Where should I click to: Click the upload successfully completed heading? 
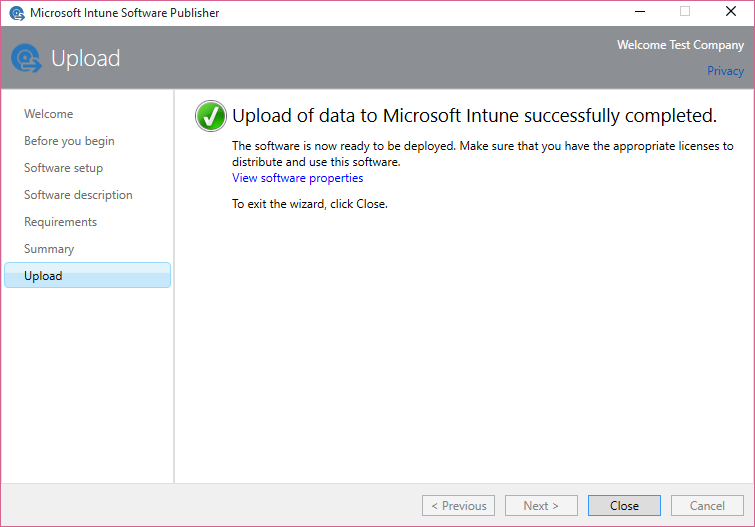click(474, 116)
